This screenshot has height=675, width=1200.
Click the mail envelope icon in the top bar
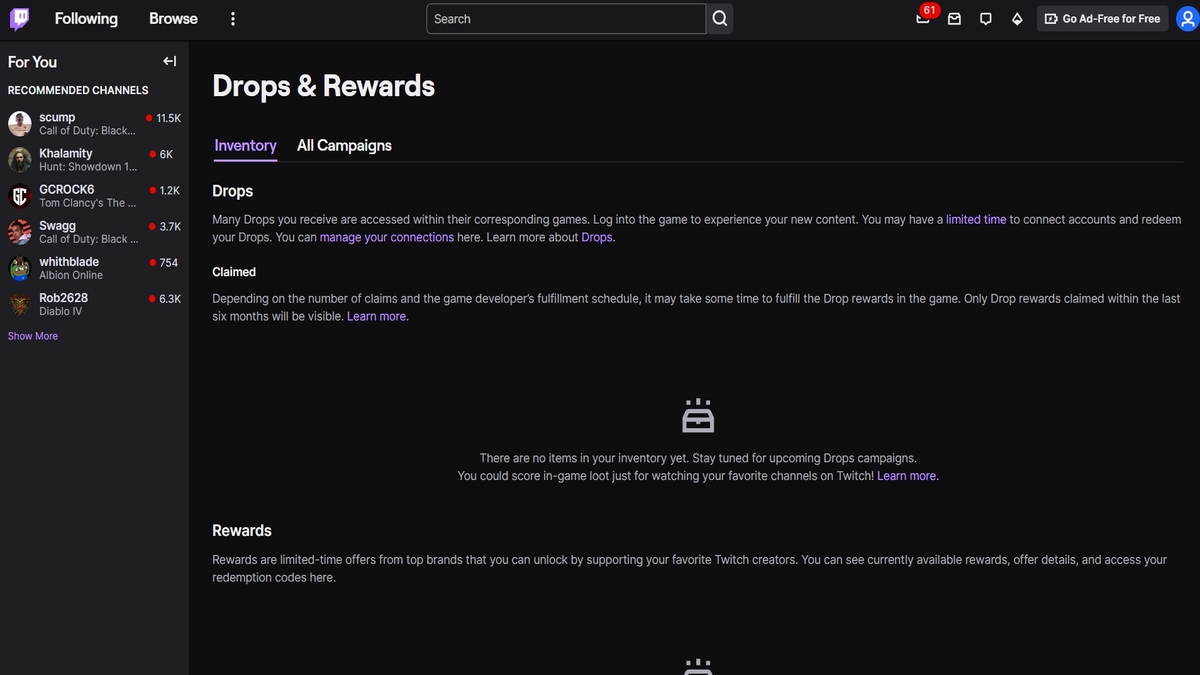[x=954, y=19]
